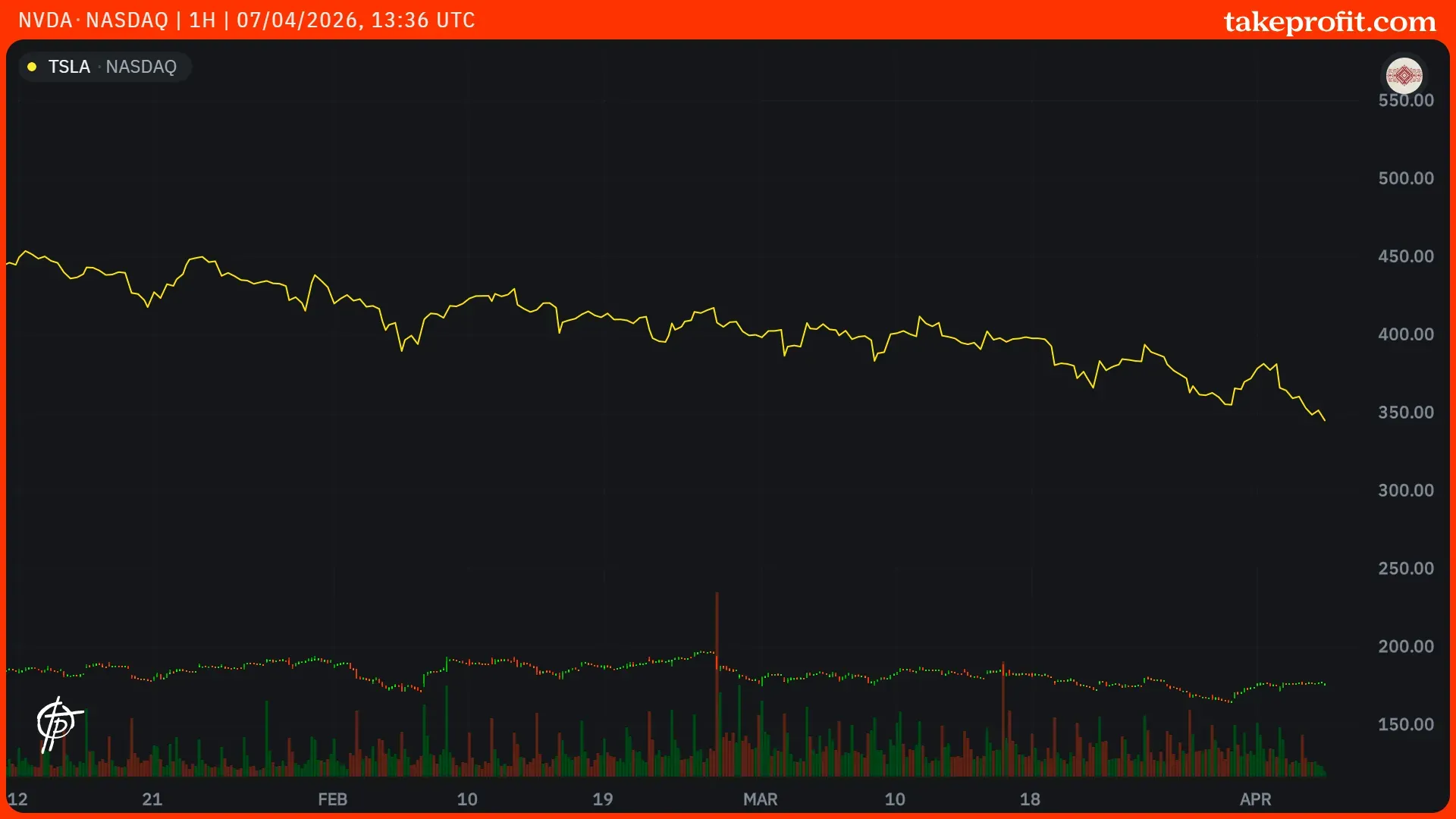Click the NVDA NASDAQ header title

click(93, 20)
